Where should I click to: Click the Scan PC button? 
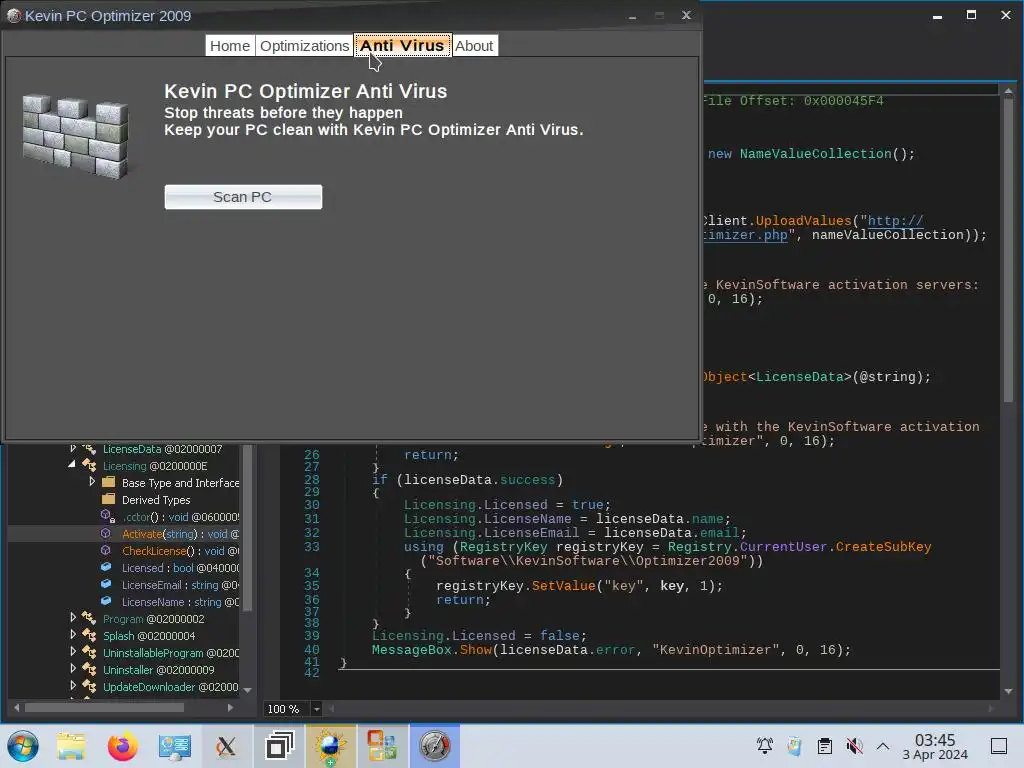click(x=243, y=197)
